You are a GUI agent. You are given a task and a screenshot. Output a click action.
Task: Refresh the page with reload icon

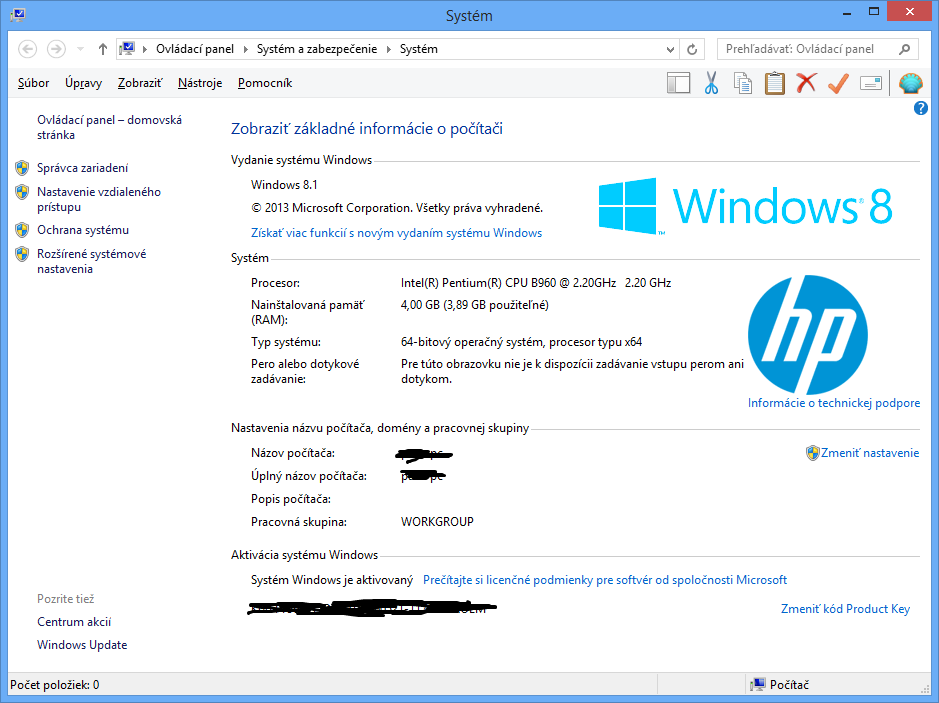[692, 50]
